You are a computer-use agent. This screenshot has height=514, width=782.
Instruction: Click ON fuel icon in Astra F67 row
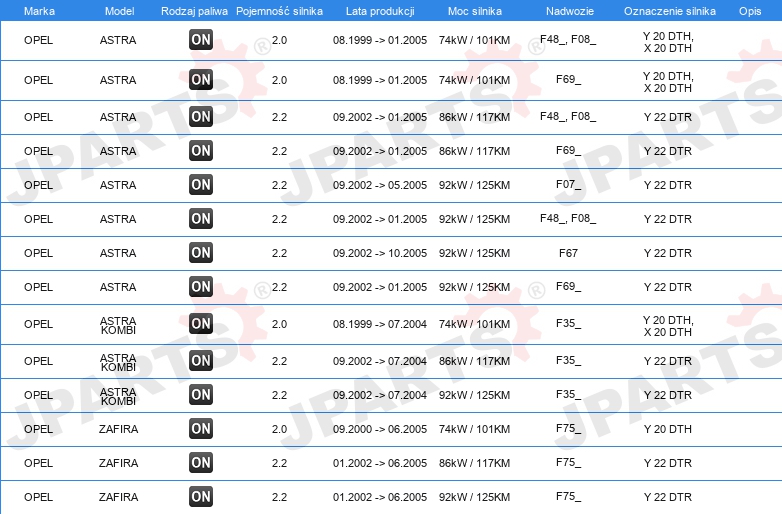201,252
